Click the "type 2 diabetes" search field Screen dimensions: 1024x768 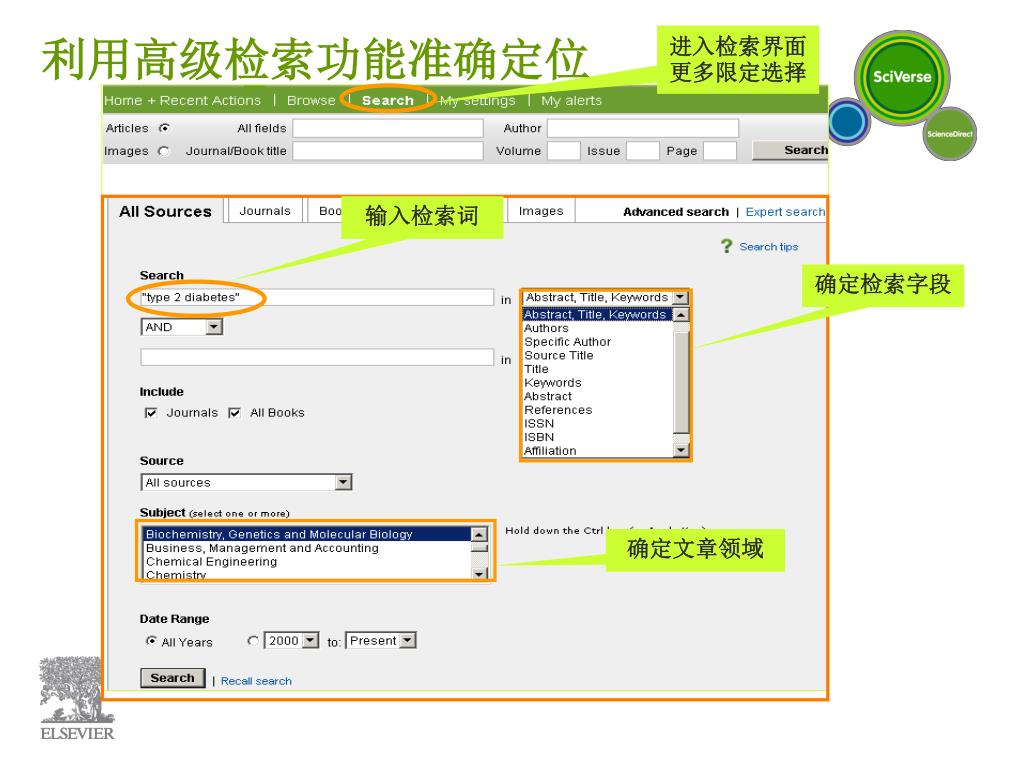click(x=316, y=298)
